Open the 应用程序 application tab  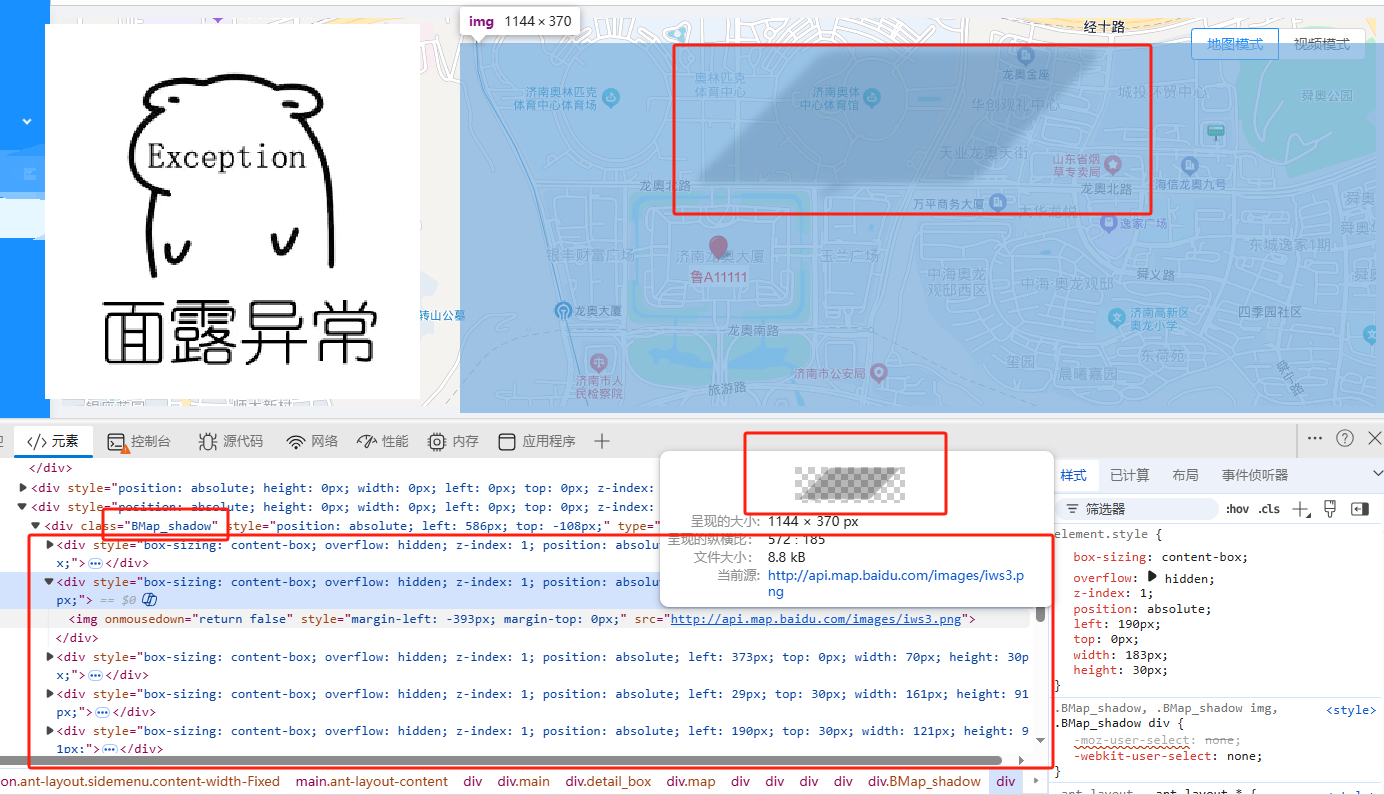pos(537,441)
